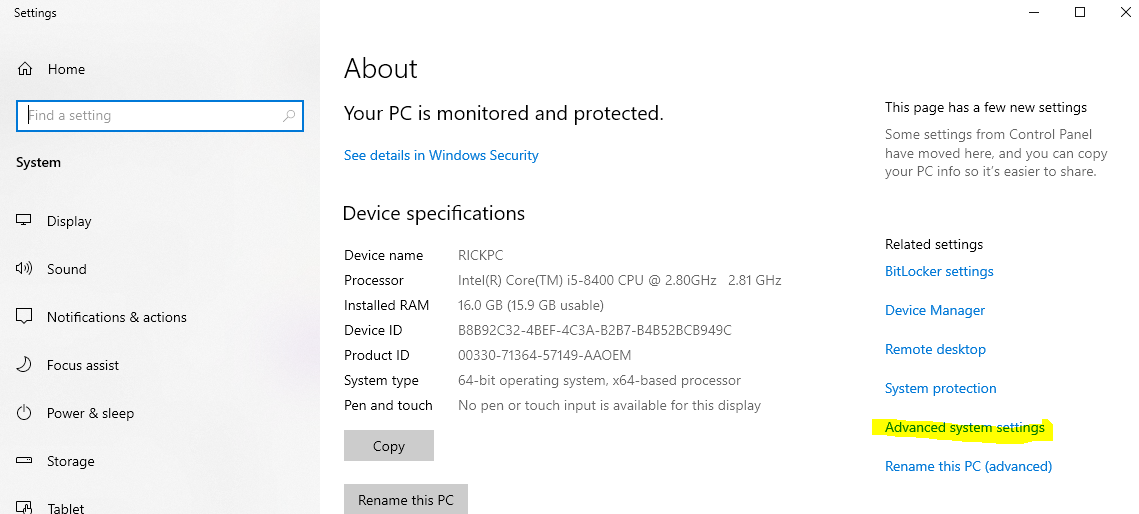The height and width of the screenshot is (514, 1139).
Task: Click the Tablet icon in sidebar
Action: pyautogui.click(x=24, y=507)
